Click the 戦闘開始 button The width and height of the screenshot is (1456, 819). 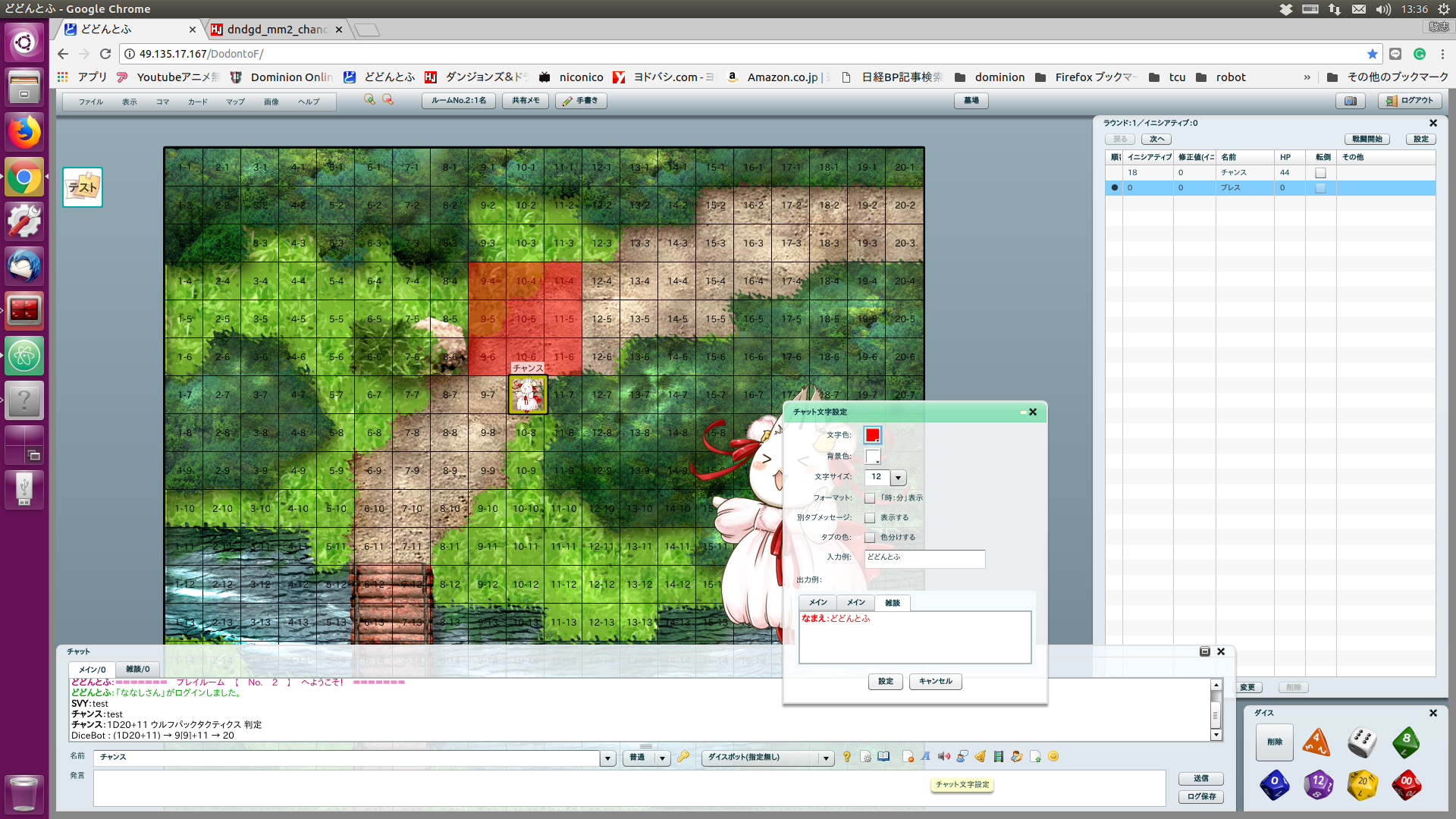(1367, 140)
